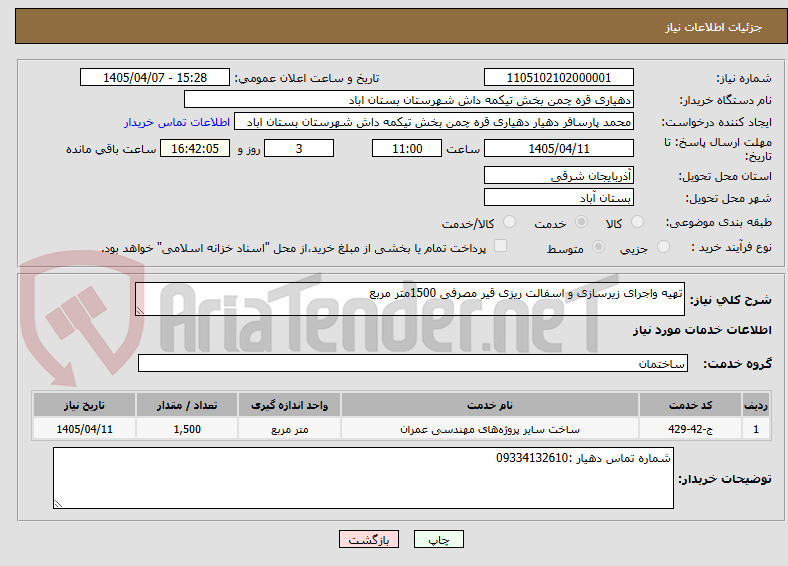Click the شماره نیاز field 1105102102000001
This screenshot has width=788, height=566.
coord(559,77)
